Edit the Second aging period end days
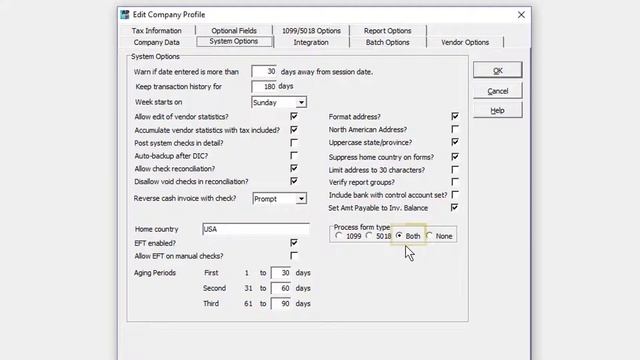The image size is (640, 360). coord(281,289)
